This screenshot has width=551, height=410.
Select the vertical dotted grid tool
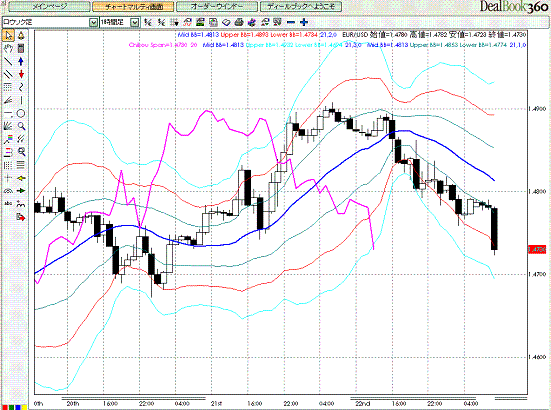(8, 165)
